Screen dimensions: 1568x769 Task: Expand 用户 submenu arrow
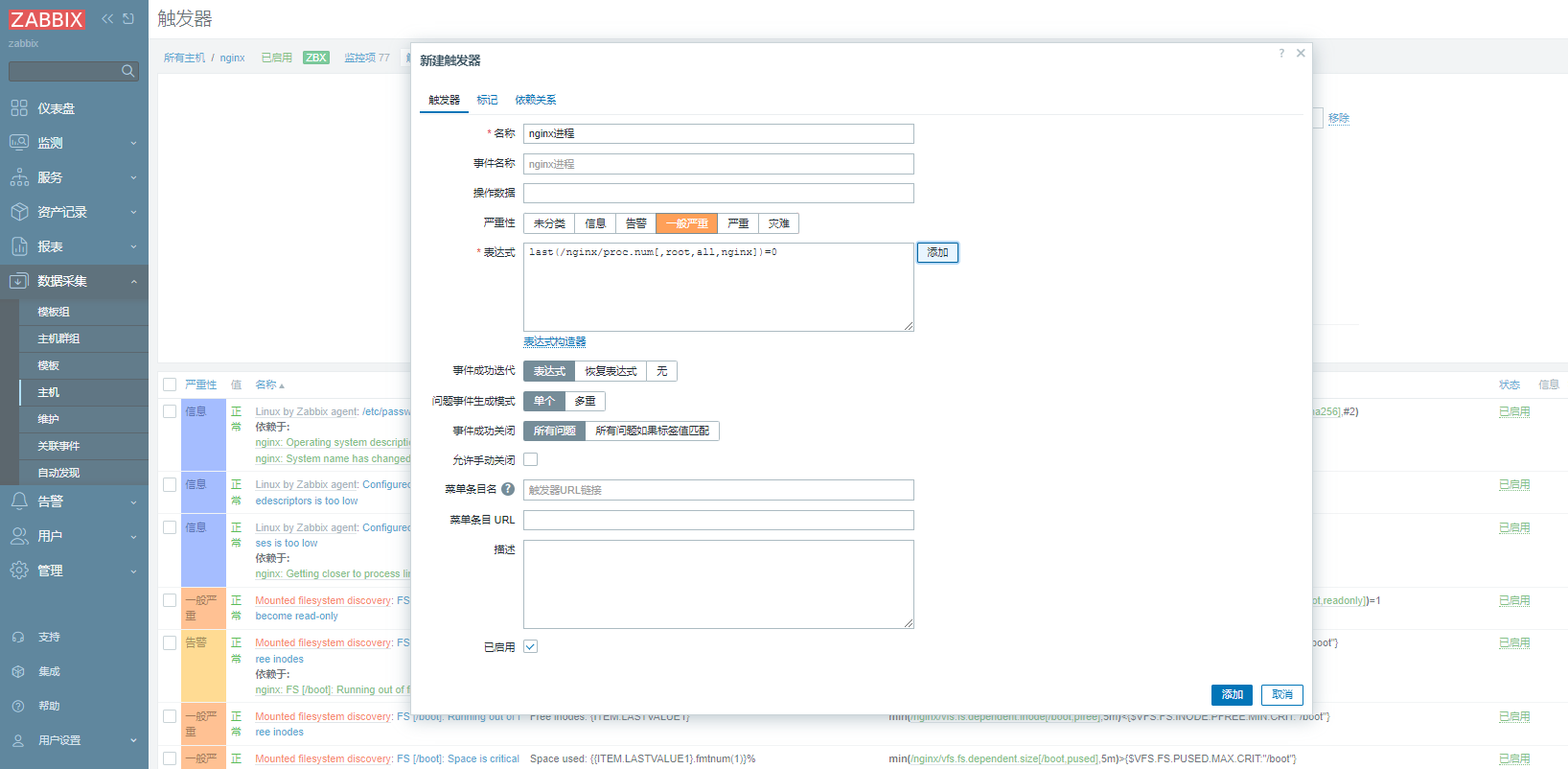133,536
